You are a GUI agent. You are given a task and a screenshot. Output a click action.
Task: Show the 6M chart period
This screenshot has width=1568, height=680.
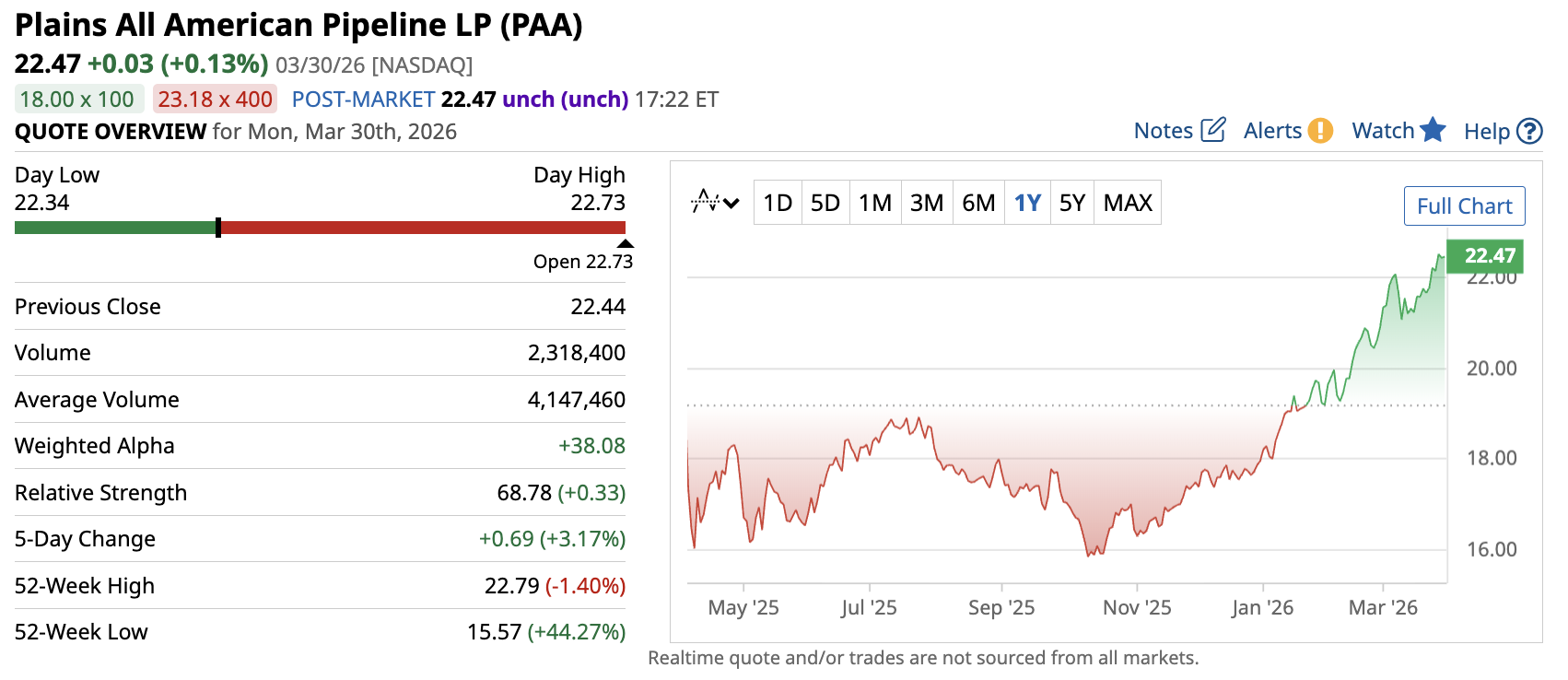click(978, 203)
